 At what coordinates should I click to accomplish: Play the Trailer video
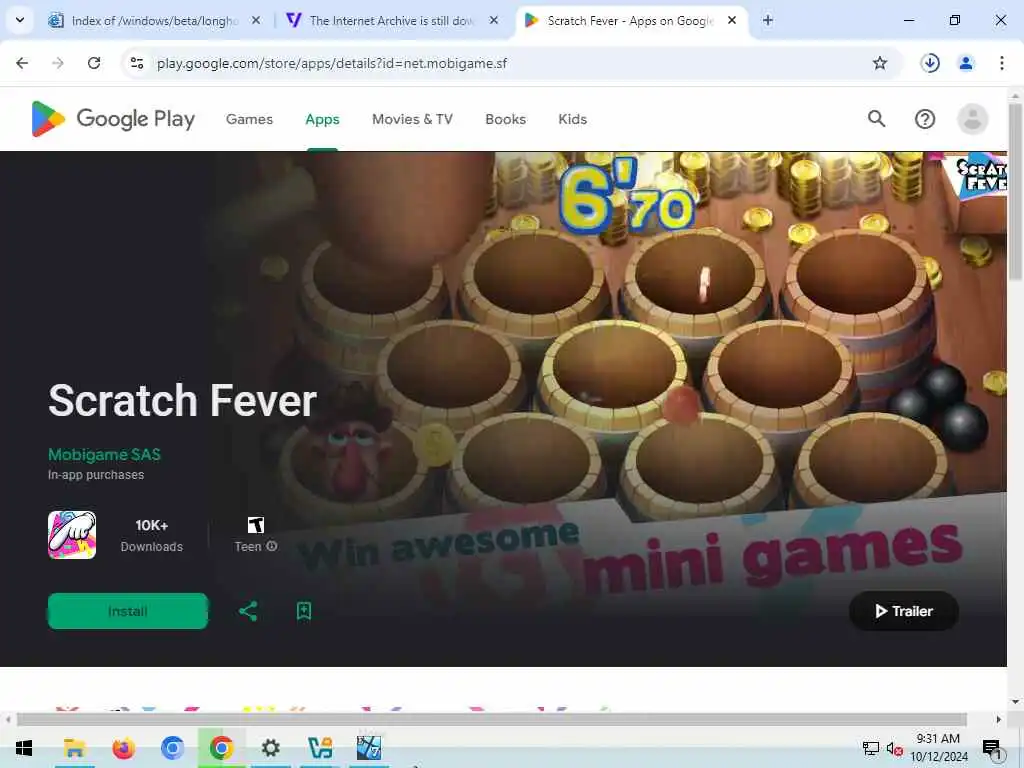point(904,611)
